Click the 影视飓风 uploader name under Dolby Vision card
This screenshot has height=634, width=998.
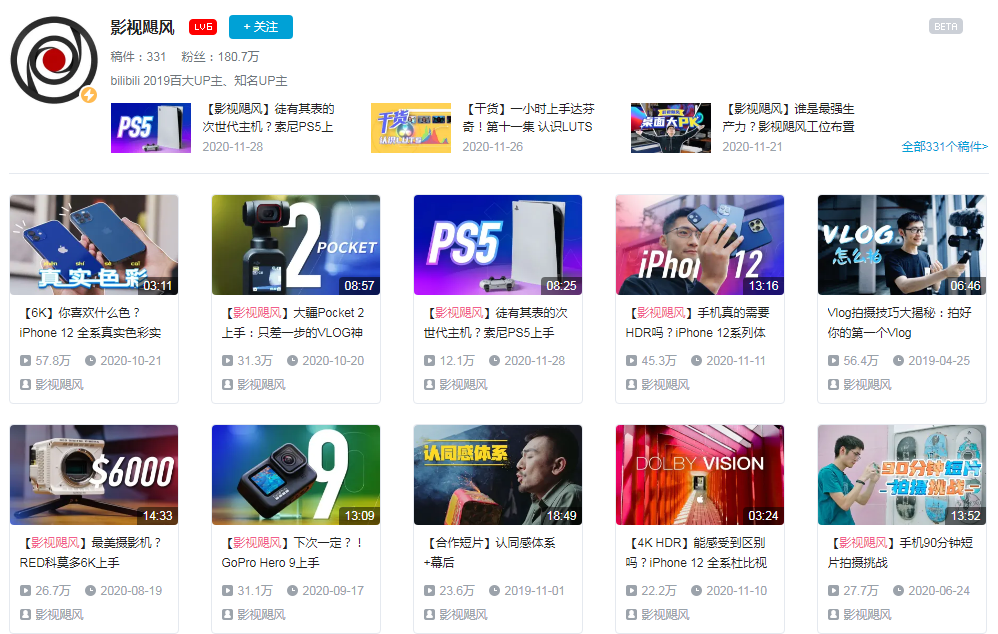[x=665, y=614]
